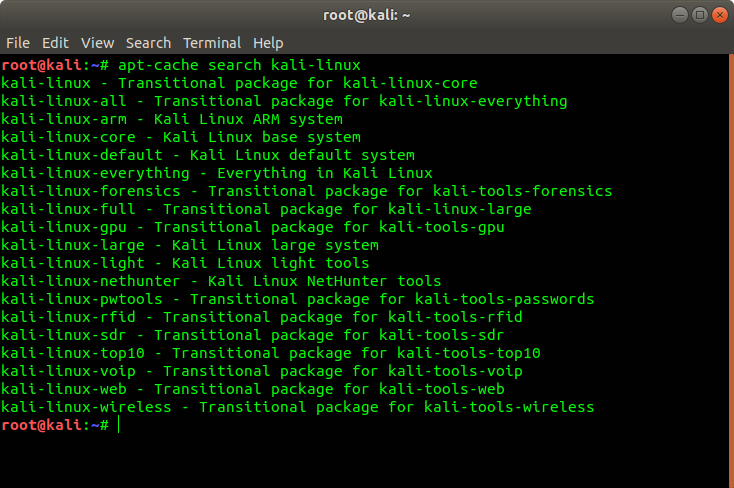
Task: Open the Help menu
Action: [x=268, y=43]
